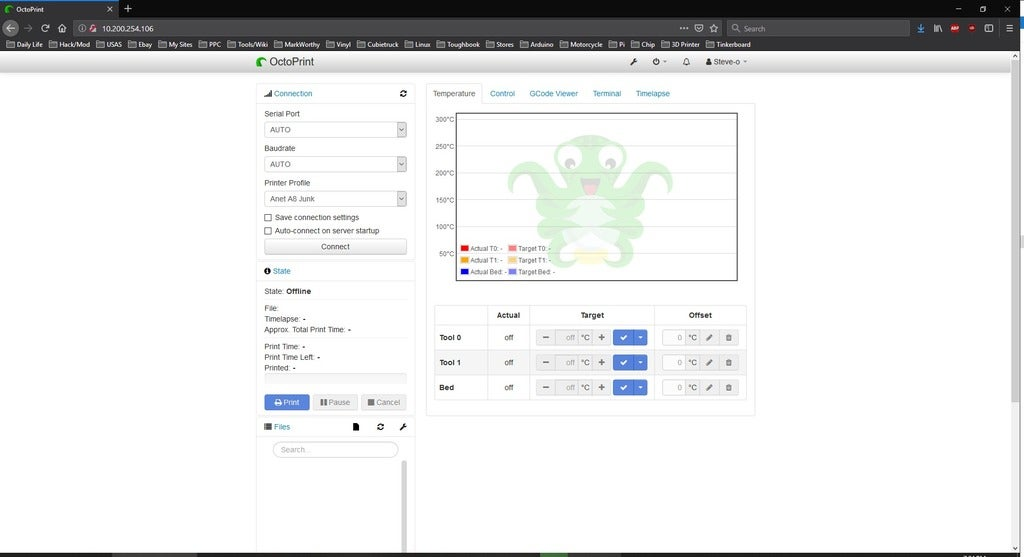Open the Arduino bookmarks folder
Viewport: 1024px width, 557px height.
[536, 44]
